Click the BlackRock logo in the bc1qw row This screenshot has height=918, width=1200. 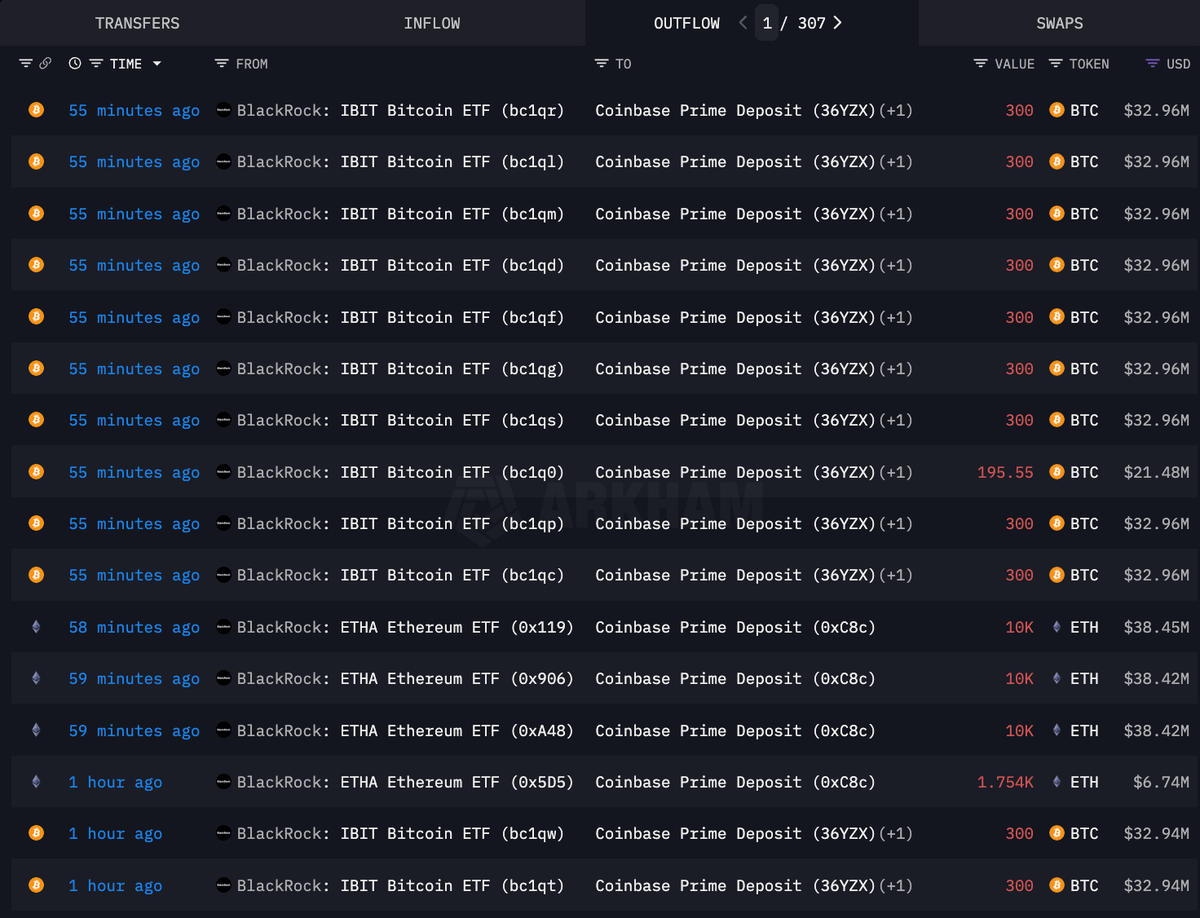point(224,834)
